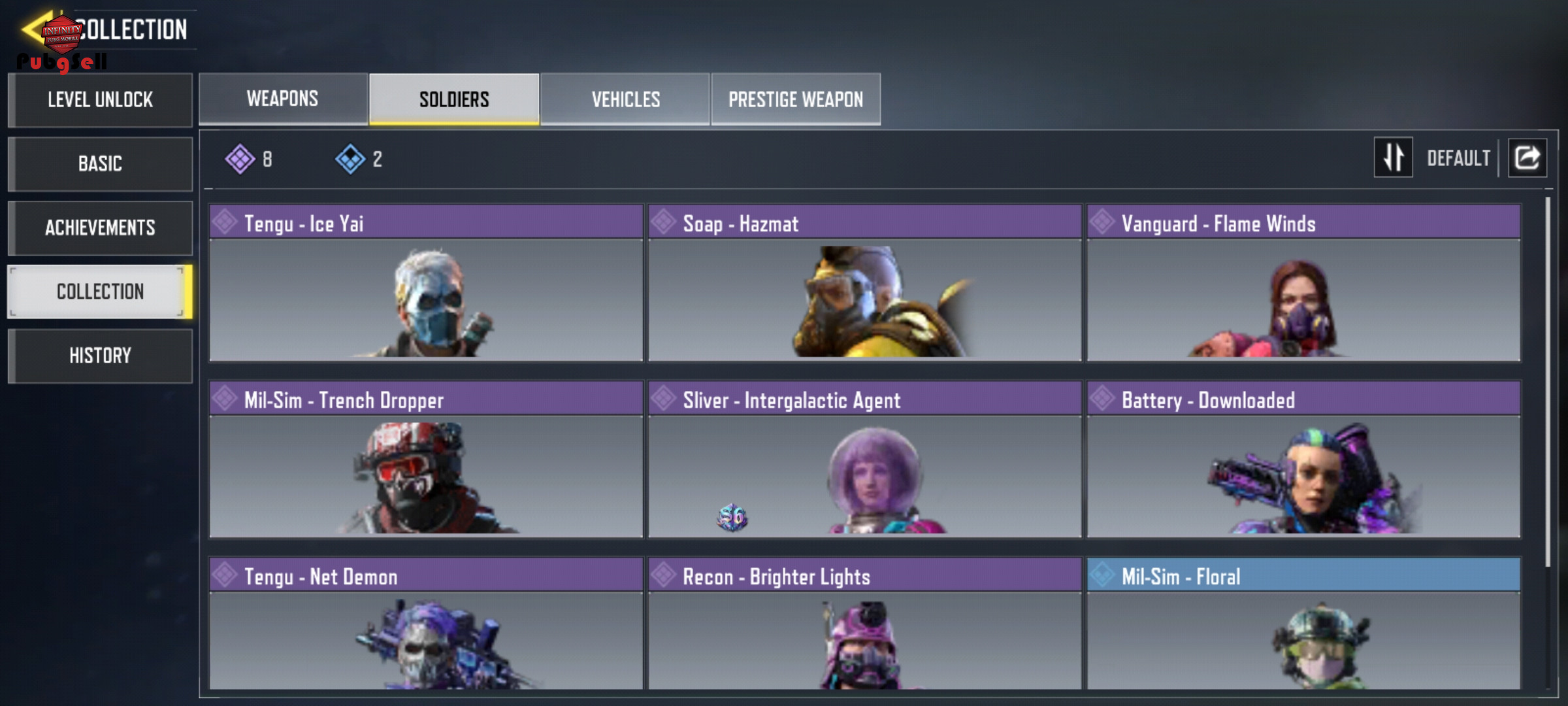Select the purple epic rarity diamond icon
Viewport: 1568px width, 706px height.
240,159
